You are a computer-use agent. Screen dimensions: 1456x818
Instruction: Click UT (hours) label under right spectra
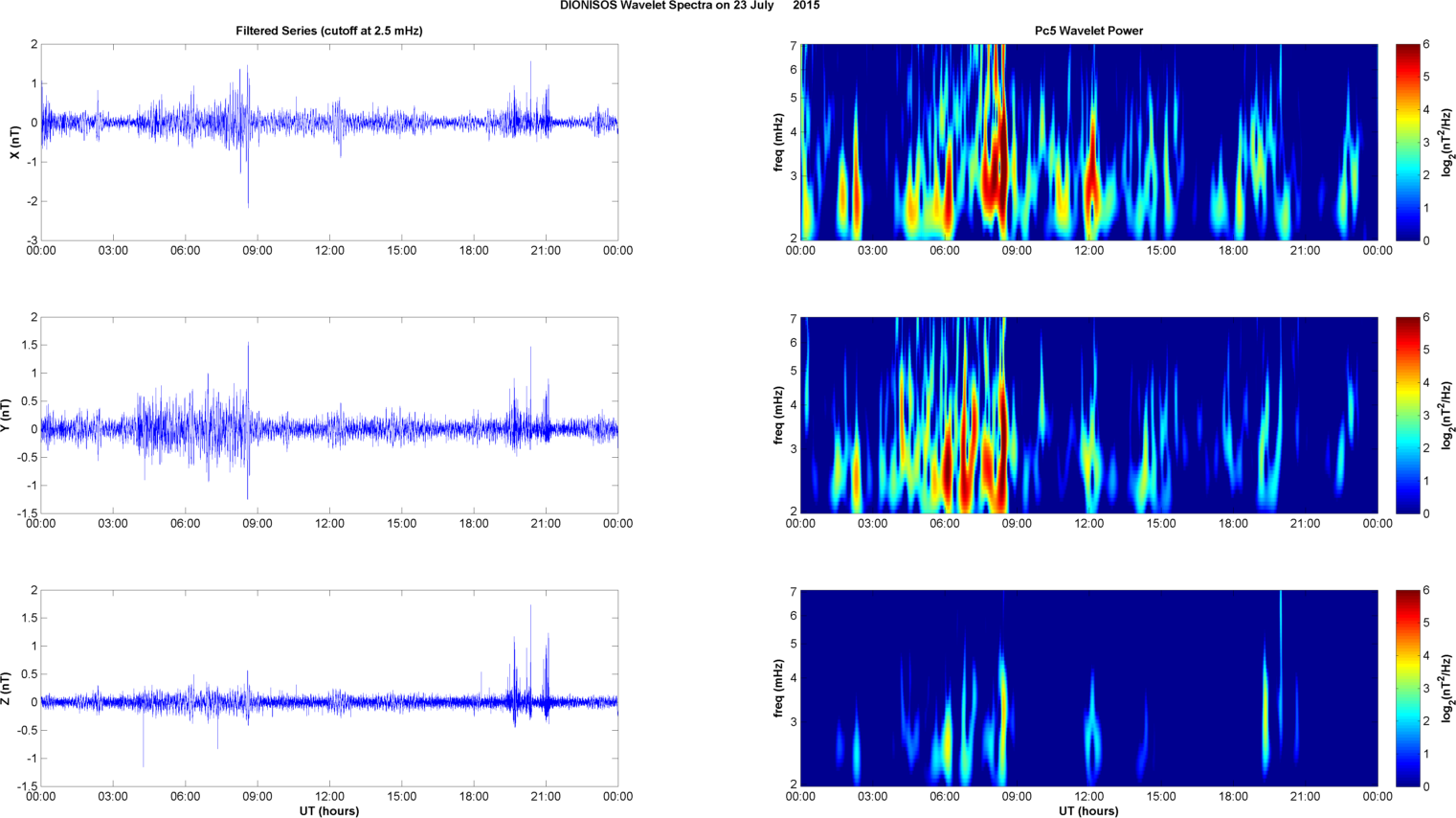(x=1088, y=810)
